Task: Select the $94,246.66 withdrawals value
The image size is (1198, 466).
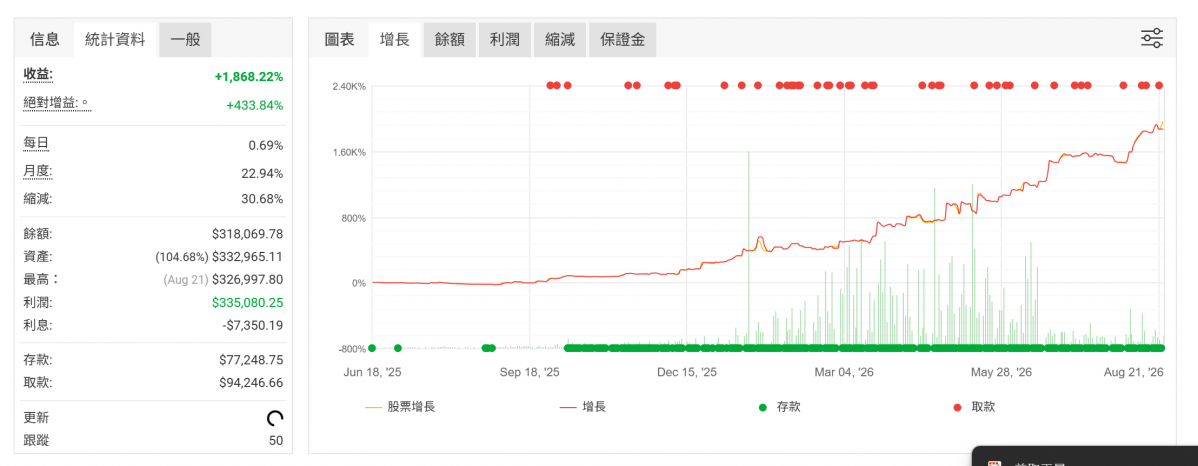Action: click(x=251, y=383)
